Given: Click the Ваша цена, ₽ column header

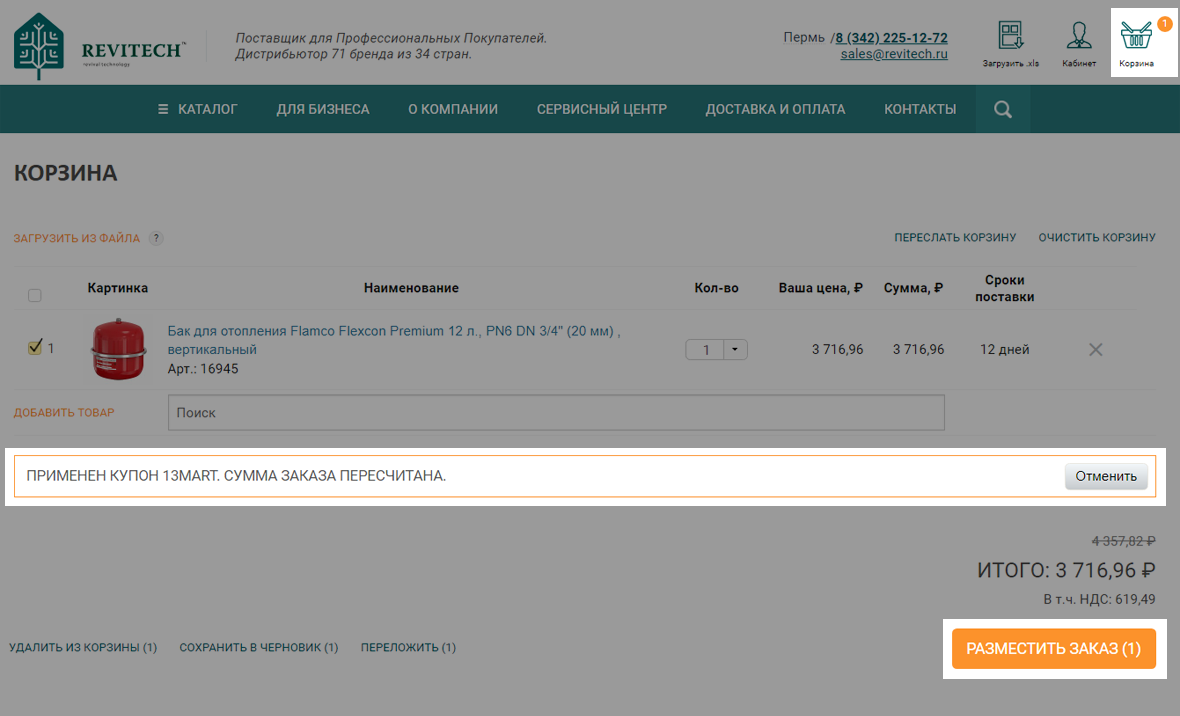Looking at the screenshot, I should [x=820, y=288].
